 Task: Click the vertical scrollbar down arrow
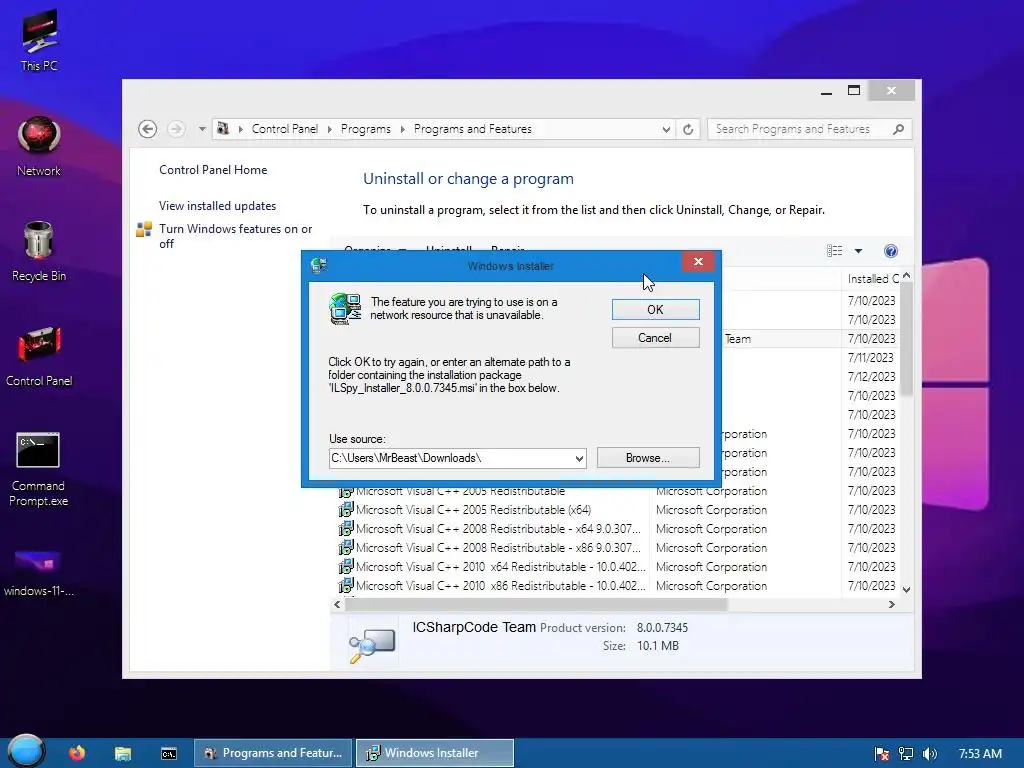tap(906, 589)
